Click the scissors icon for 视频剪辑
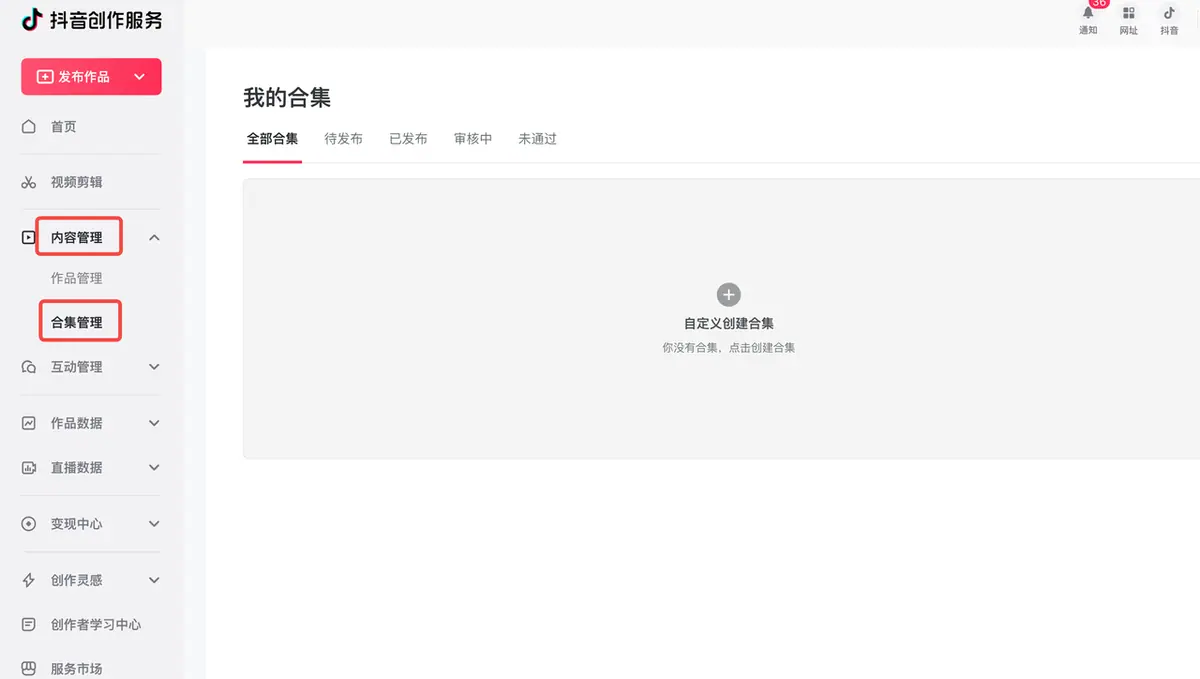1200x679 pixels. pyautogui.click(x=29, y=182)
